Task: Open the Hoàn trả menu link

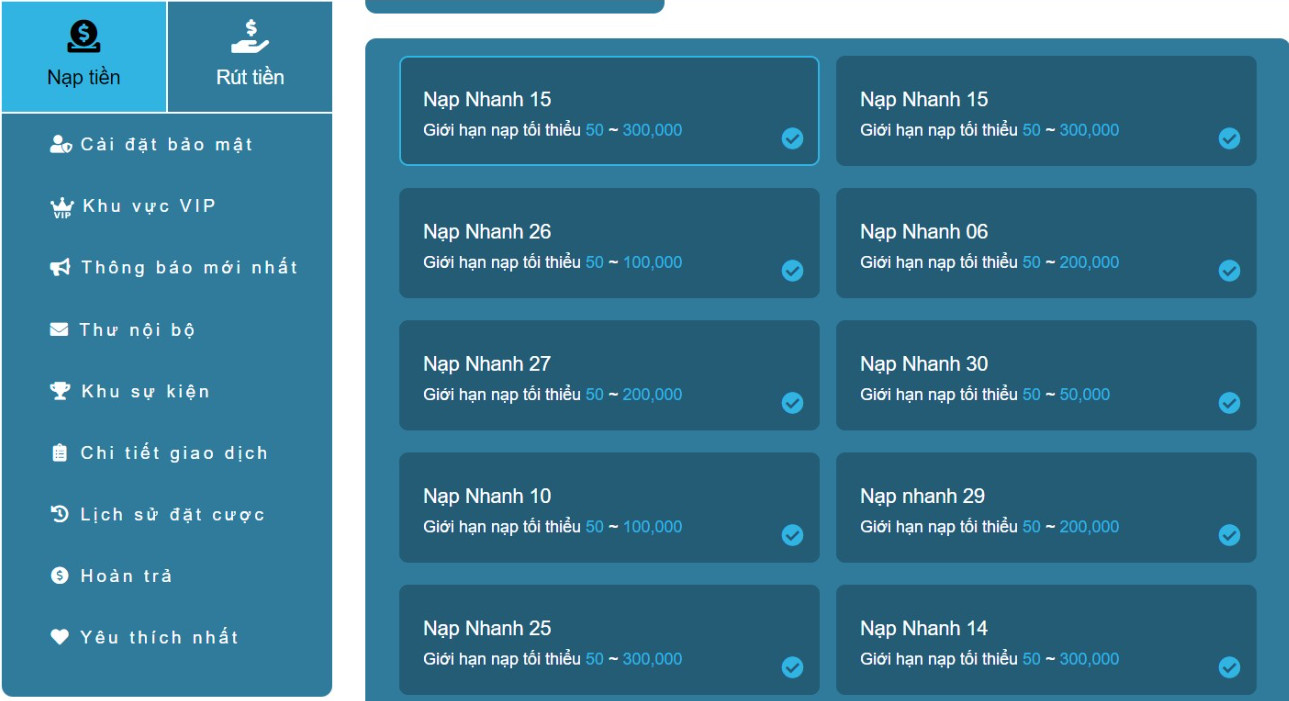Action: [126, 576]
